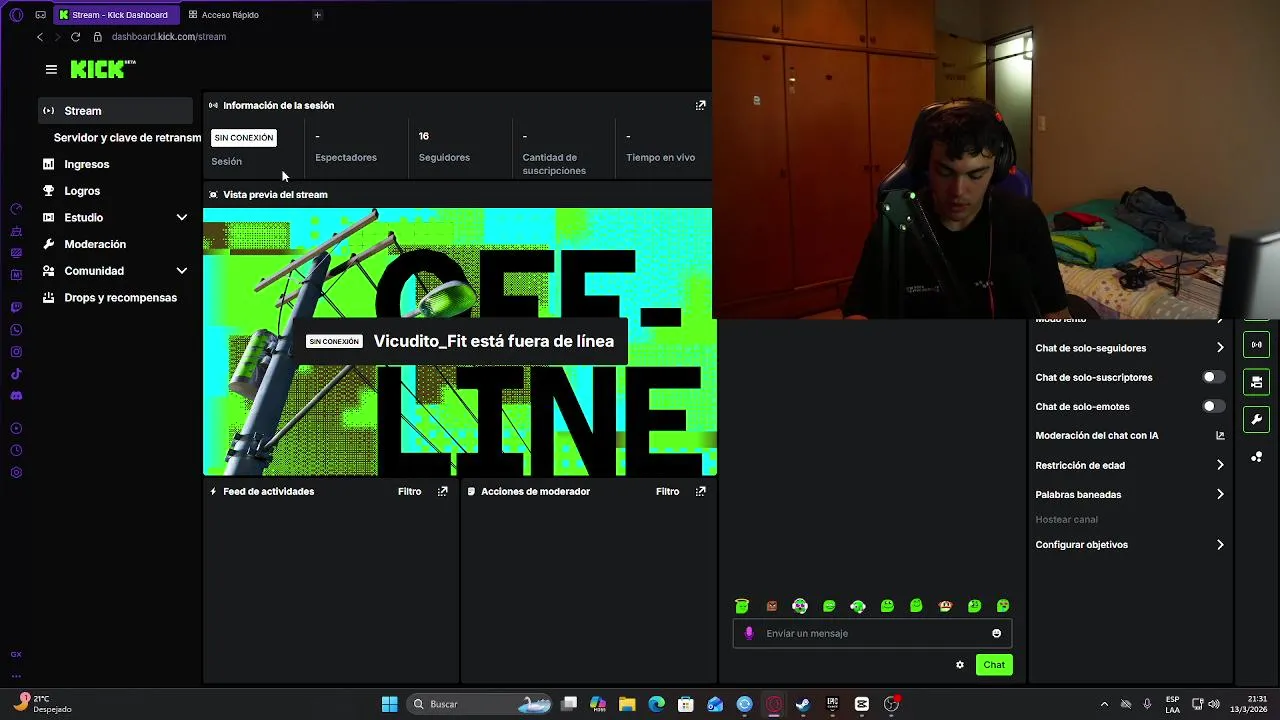Screen dimensions: 1280x720
Task: Expand the Estudio sidebar section
Action: [x=182, y=217]
